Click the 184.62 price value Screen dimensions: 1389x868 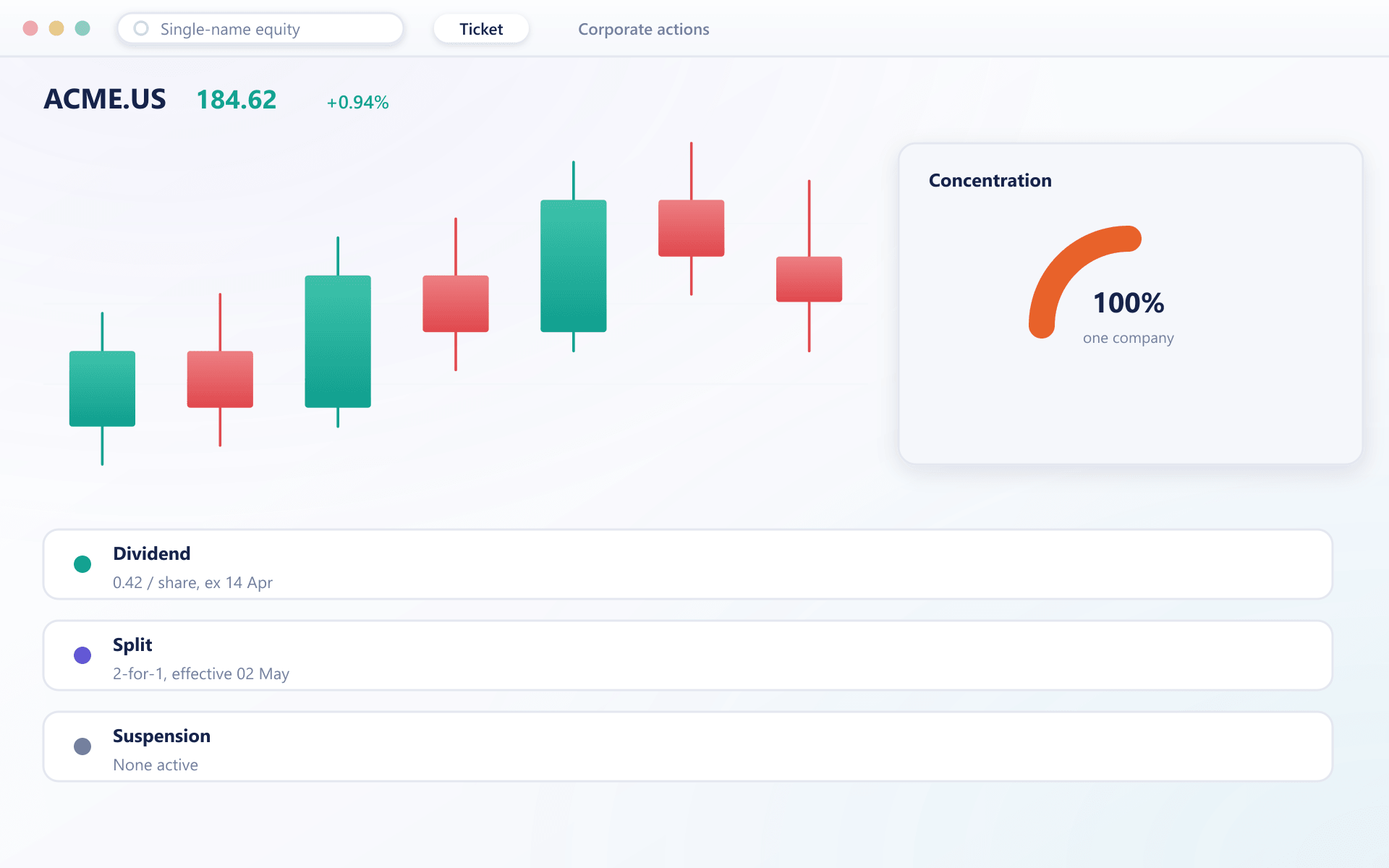[237, 100]
